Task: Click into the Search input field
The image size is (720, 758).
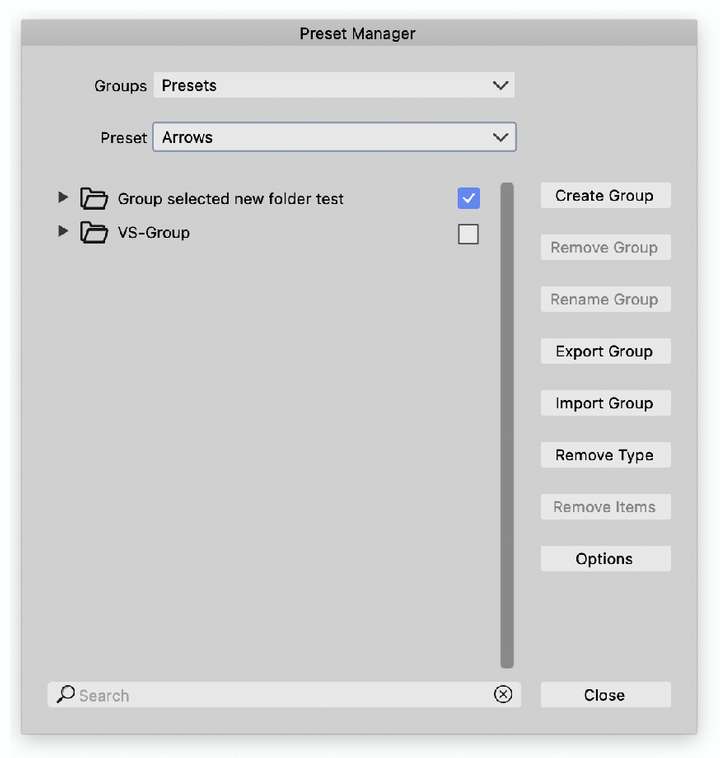Action: click(284, 695)
